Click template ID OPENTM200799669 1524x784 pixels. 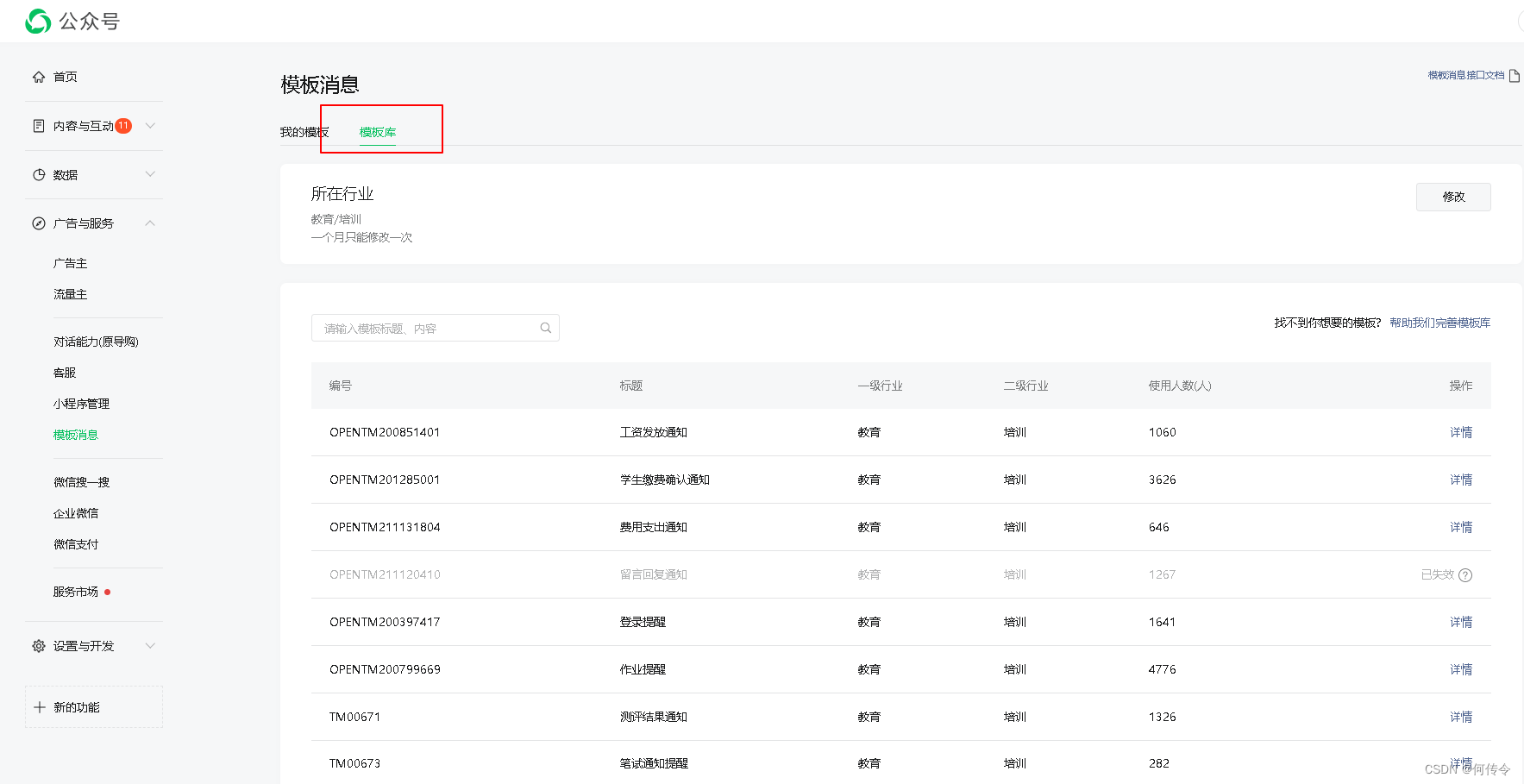385,669
